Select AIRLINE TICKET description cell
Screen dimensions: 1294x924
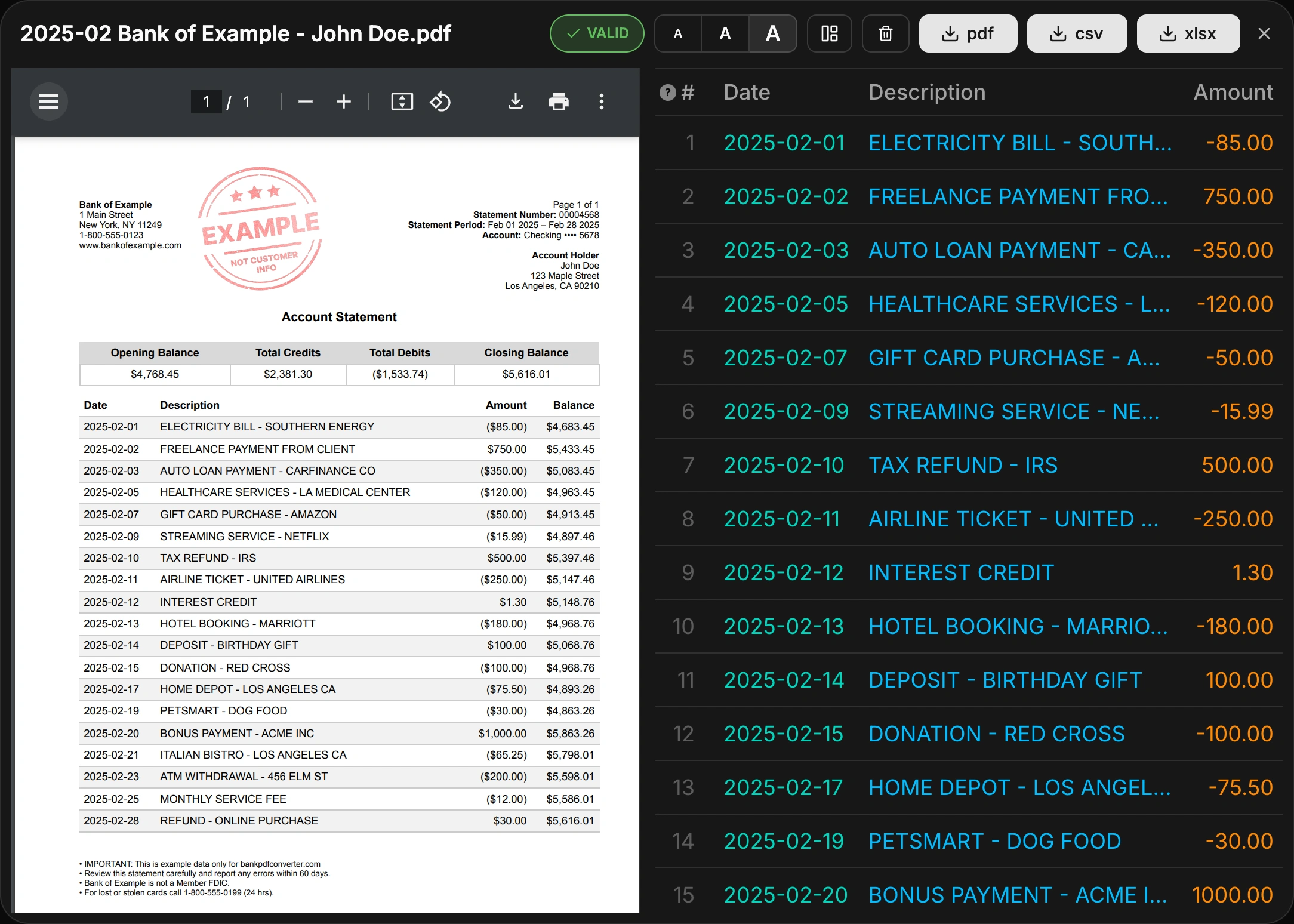pyautogui.click(x=1013, y=519)
